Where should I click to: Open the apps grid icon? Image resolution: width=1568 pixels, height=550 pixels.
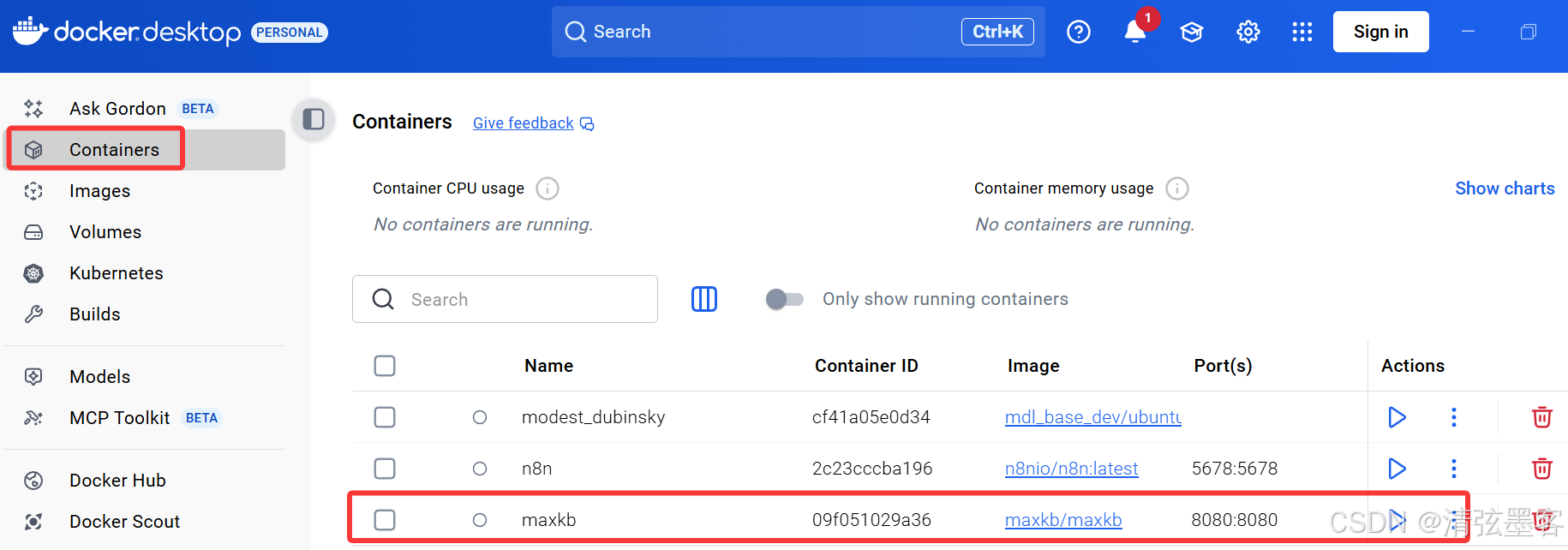[x=1302, y=32]
